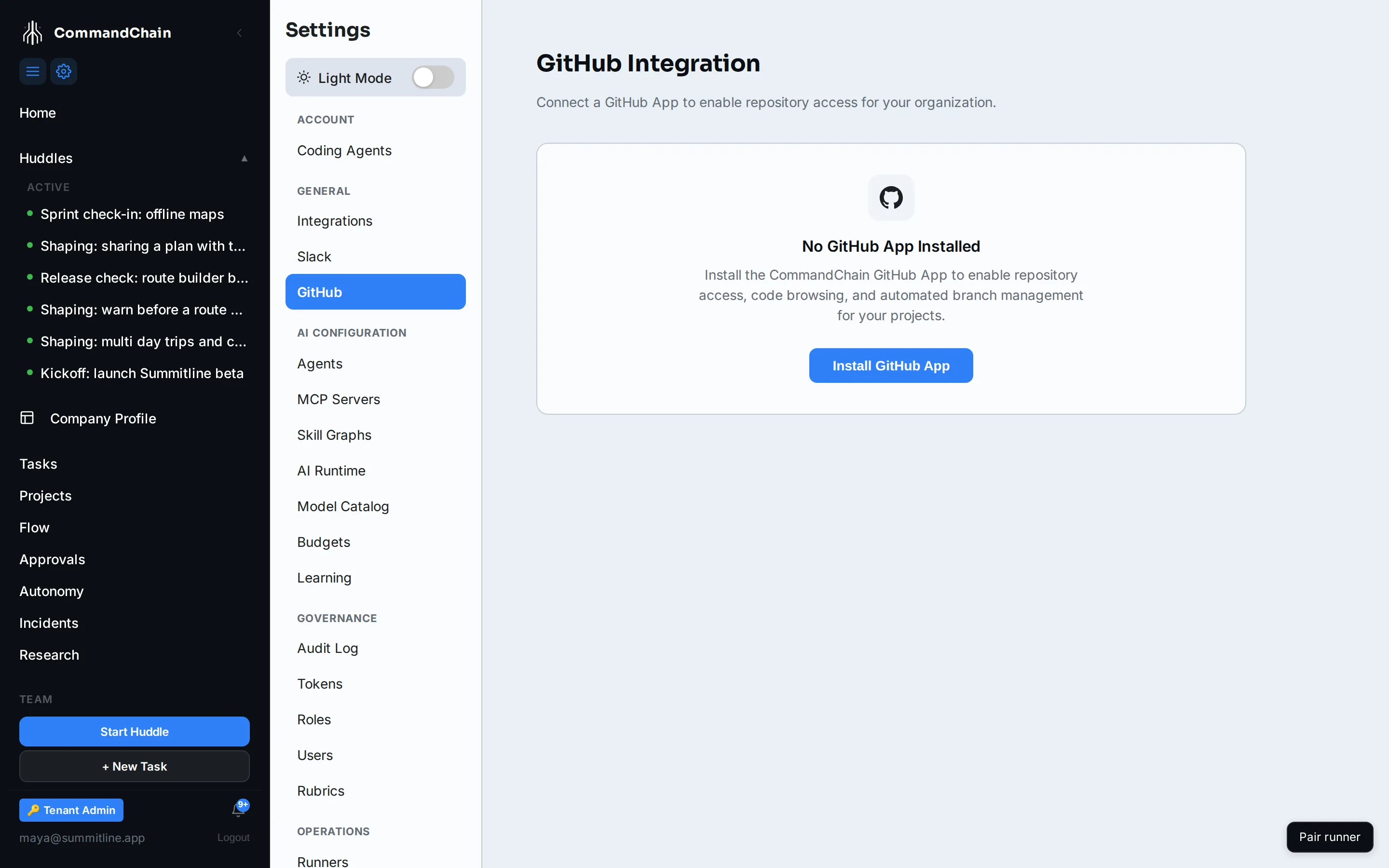Go to Home in the sidebar

[x=37, y=112]
